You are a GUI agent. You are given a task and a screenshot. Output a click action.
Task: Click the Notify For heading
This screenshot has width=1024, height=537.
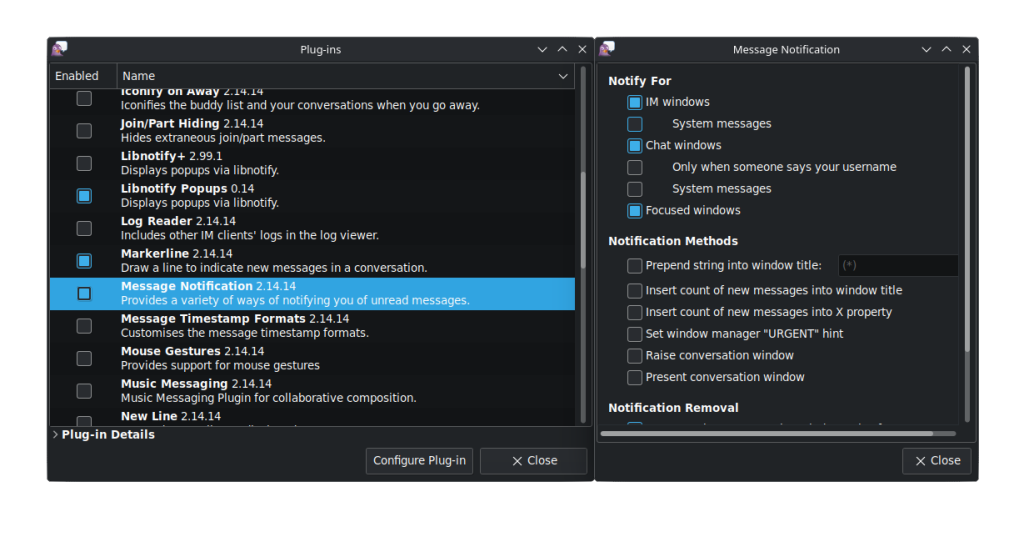click(639, 81)
